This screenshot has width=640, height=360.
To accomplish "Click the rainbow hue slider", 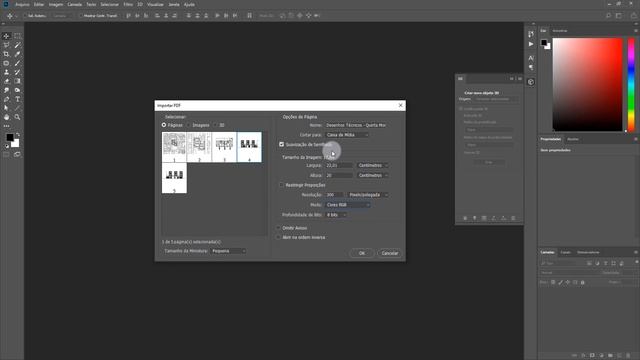I will 631,85.
